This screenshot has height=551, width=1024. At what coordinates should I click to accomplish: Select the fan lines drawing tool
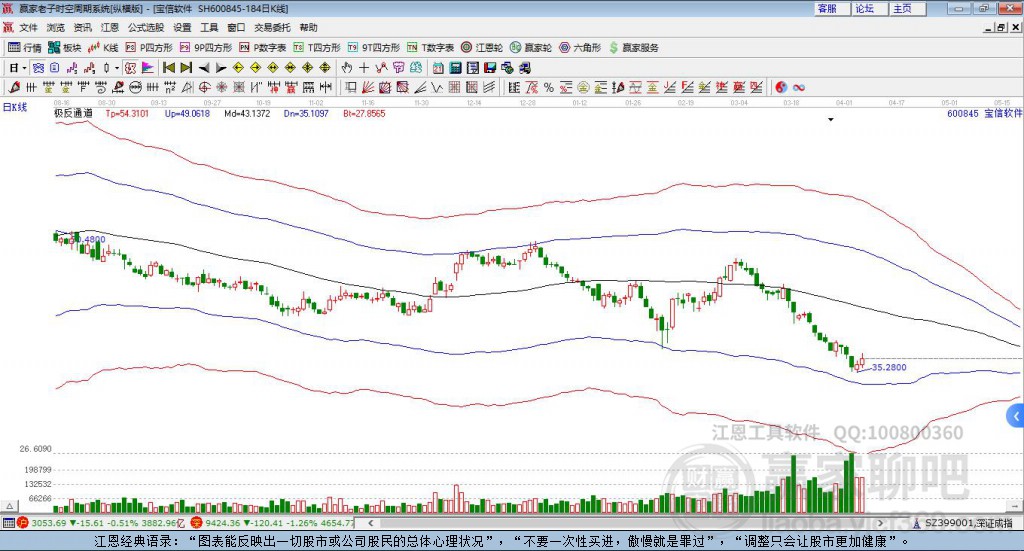coord(368,87)
